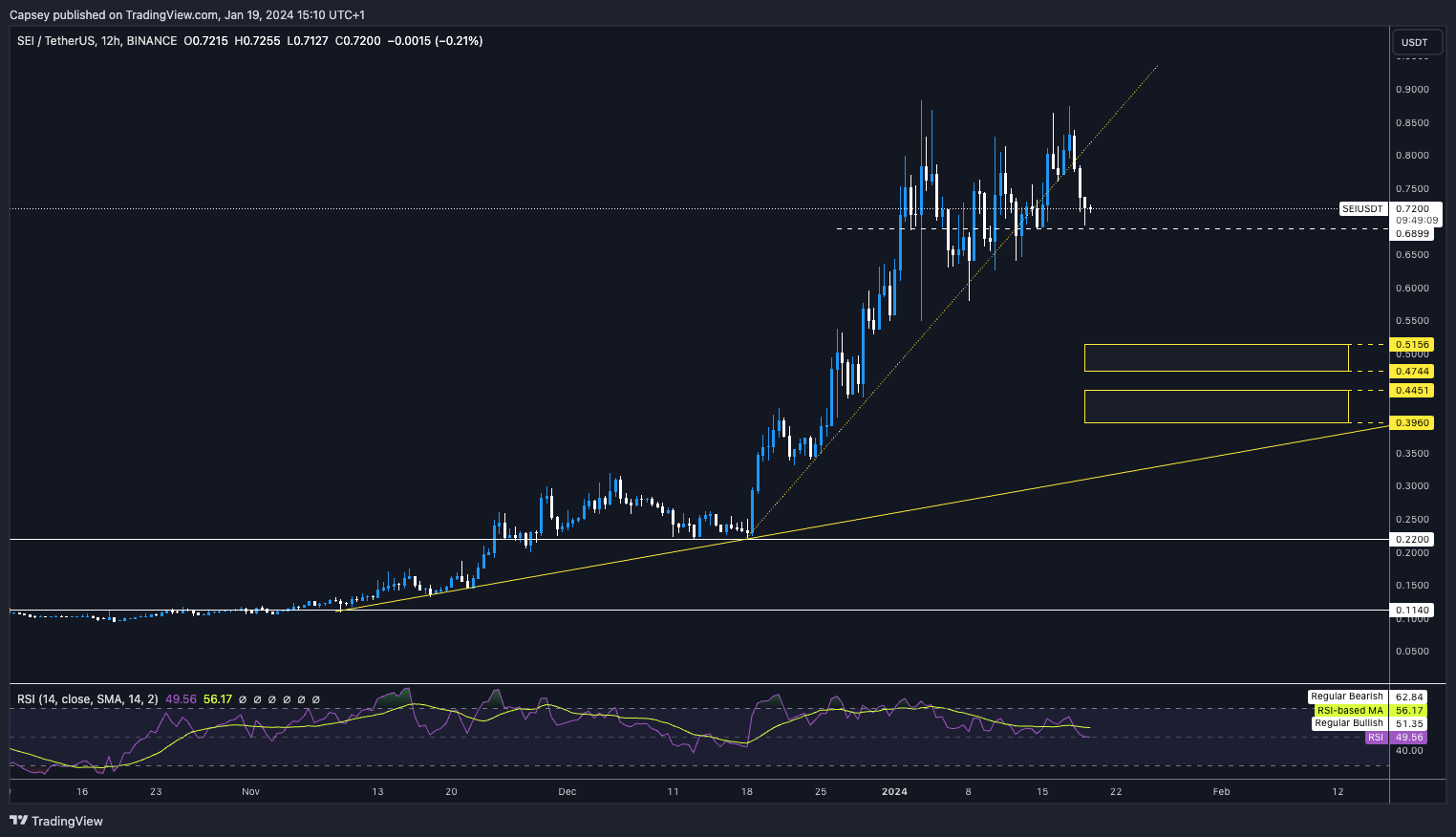Click the Regular Bearish RSI label
This screenshot has height=837, width=1456.
(1346, 697)
